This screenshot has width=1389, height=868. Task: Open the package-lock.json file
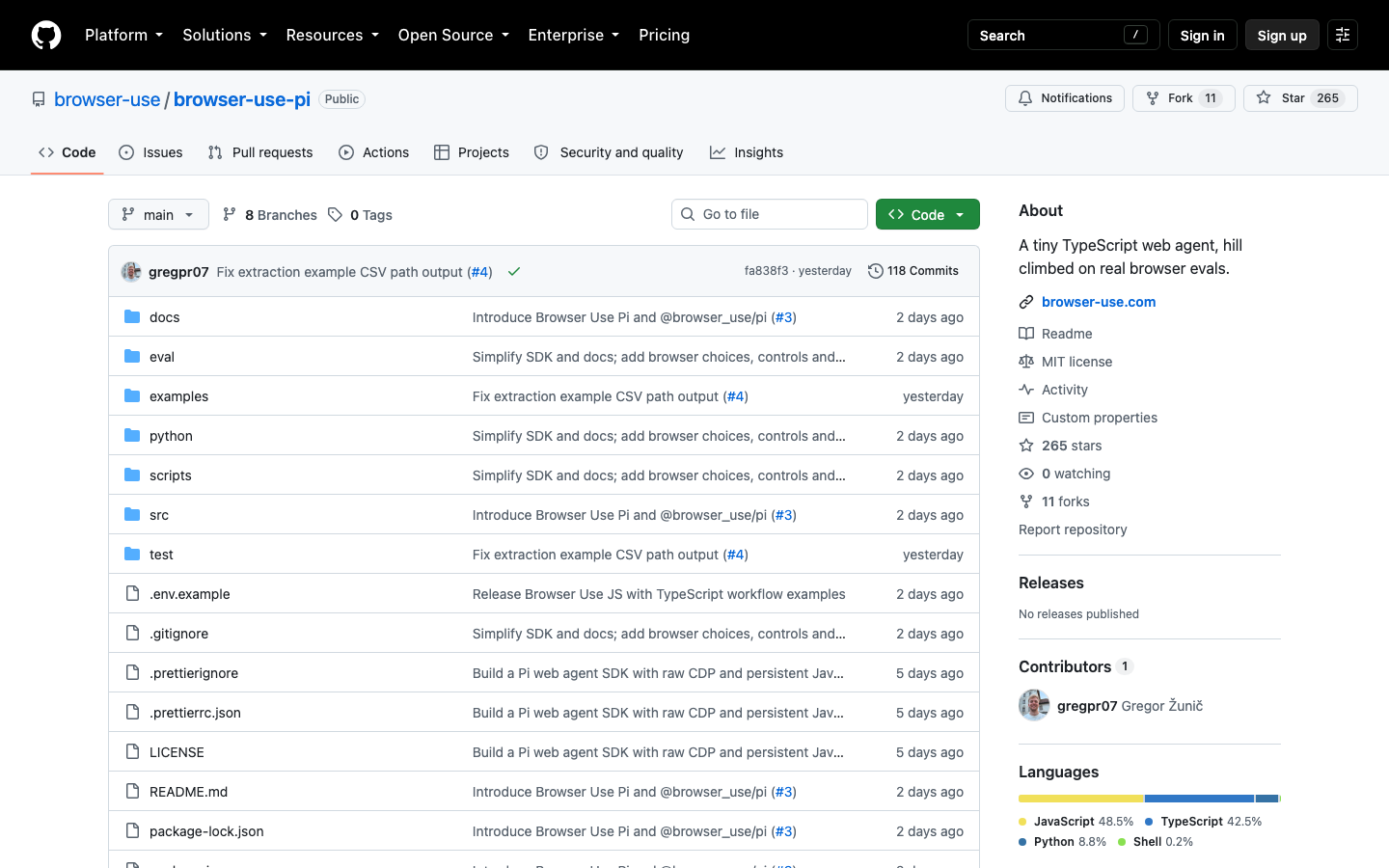click(206, 831)
